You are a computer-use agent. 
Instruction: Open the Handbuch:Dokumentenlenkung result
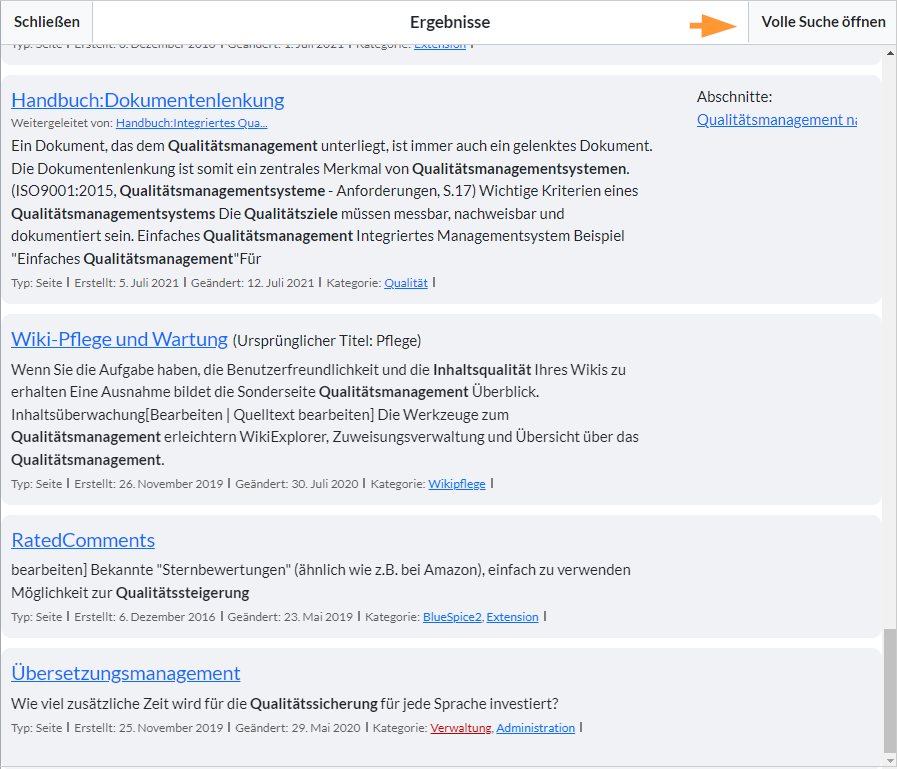(147, 100)
